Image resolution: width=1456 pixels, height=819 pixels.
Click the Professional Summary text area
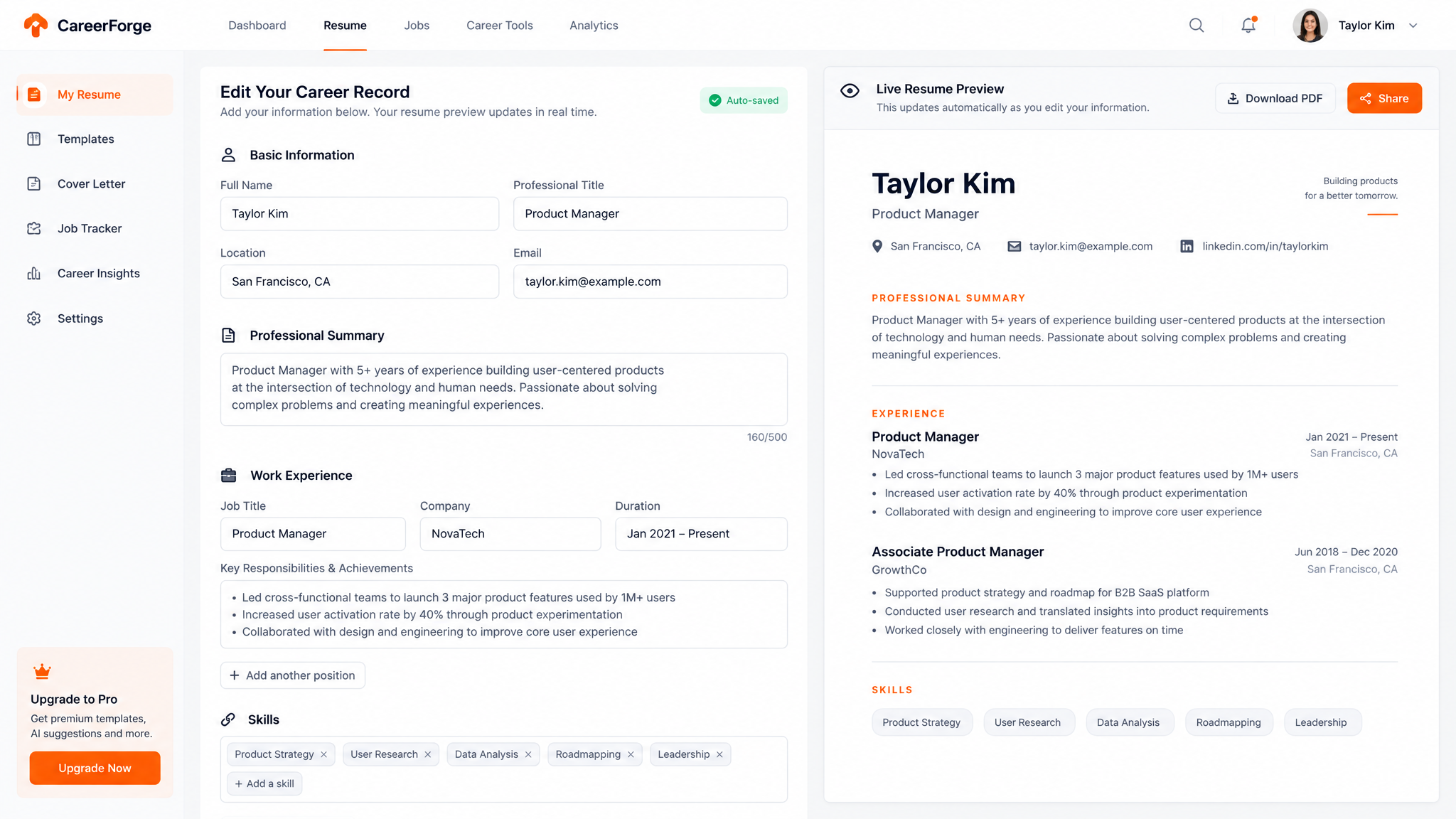(x=503, y=390)
